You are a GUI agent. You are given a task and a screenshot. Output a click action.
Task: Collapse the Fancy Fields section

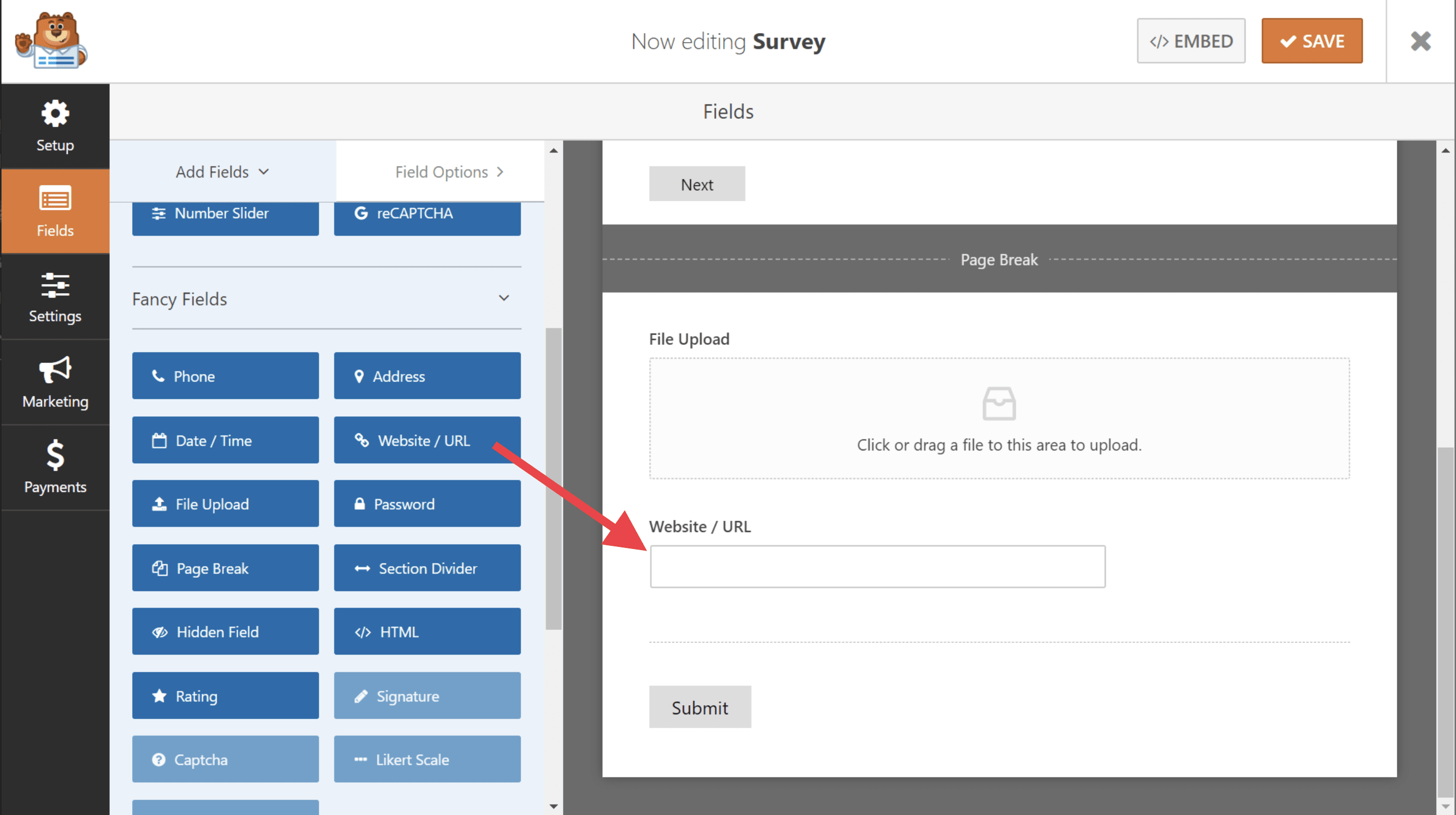point(504,298)
